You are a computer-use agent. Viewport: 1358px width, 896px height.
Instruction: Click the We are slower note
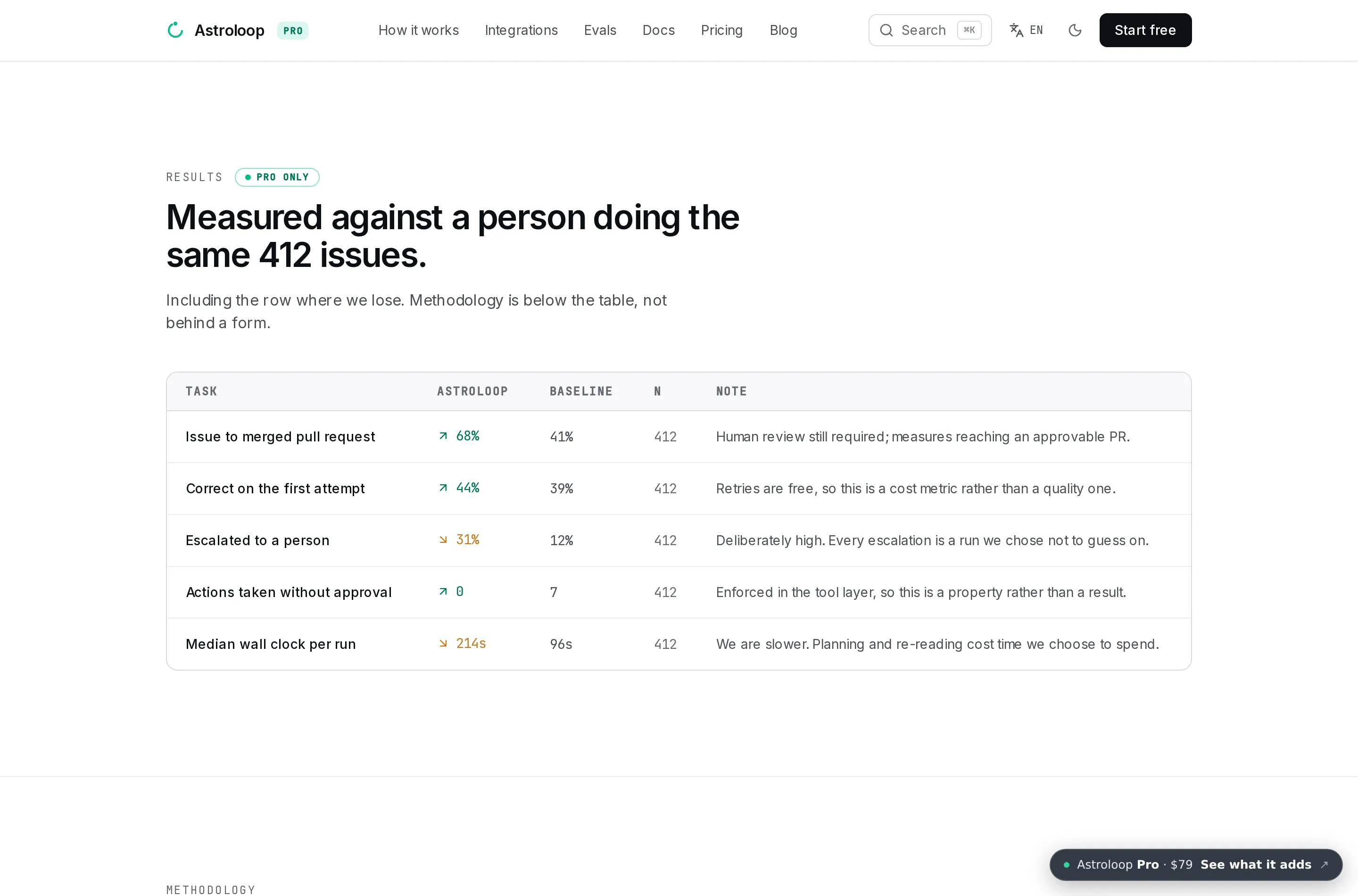tap(937, 645)
